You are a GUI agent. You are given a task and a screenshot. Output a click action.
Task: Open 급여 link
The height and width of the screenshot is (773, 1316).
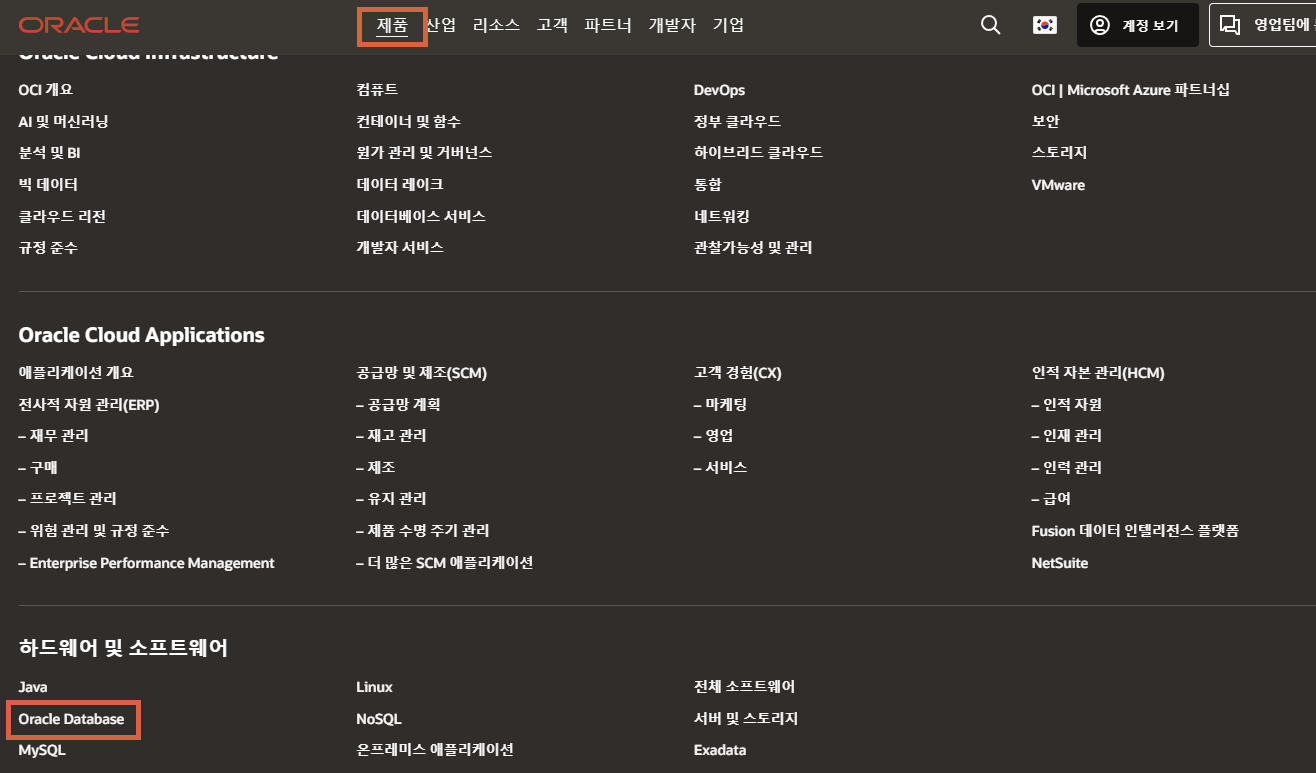[1052, 498]
